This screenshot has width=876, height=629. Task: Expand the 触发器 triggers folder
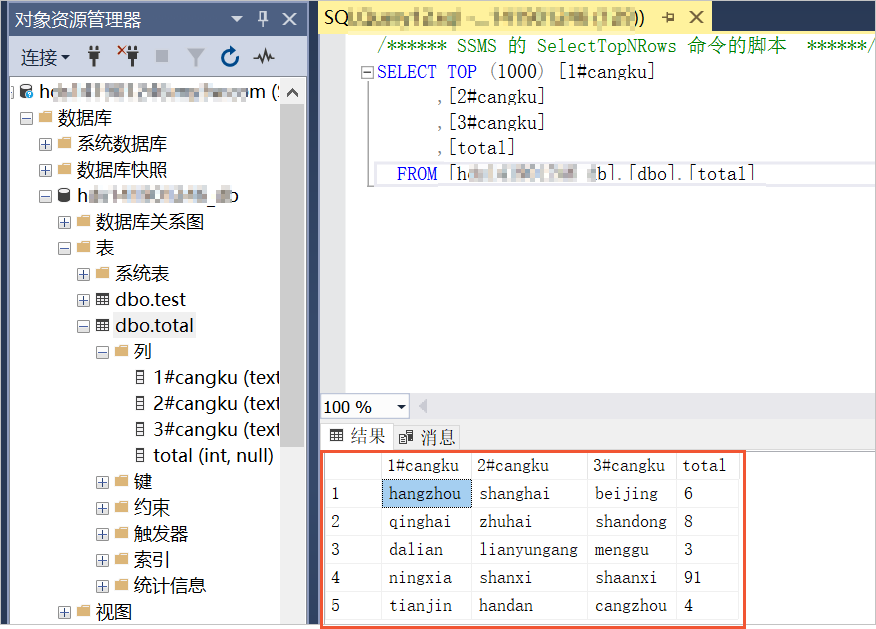pos(102,534)
